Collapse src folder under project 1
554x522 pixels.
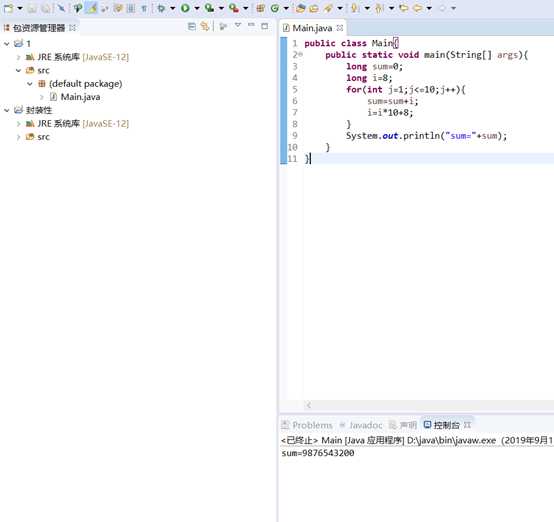[x=19, y=71]
